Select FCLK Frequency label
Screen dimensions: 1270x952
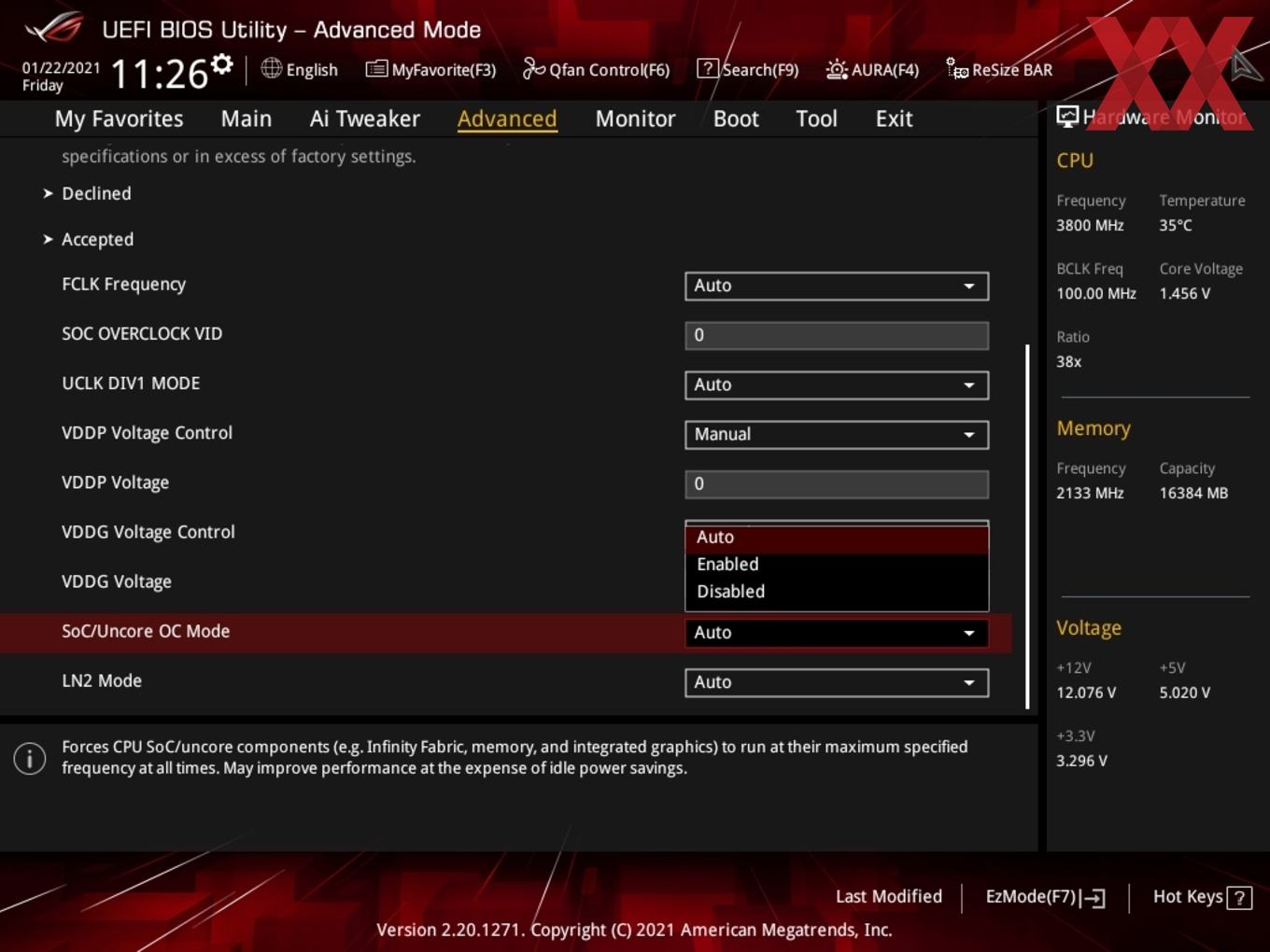(123, 284)
